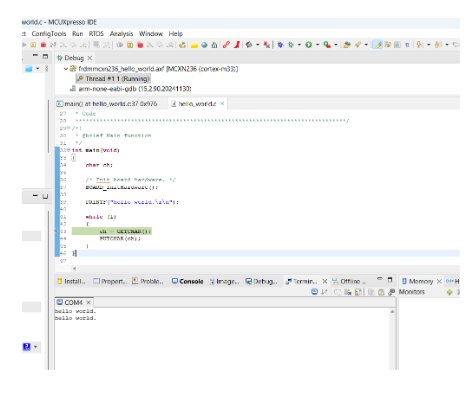Viewport: 466px width, 394px height.
Task: Open the Help menu
Action: (175, 34)
